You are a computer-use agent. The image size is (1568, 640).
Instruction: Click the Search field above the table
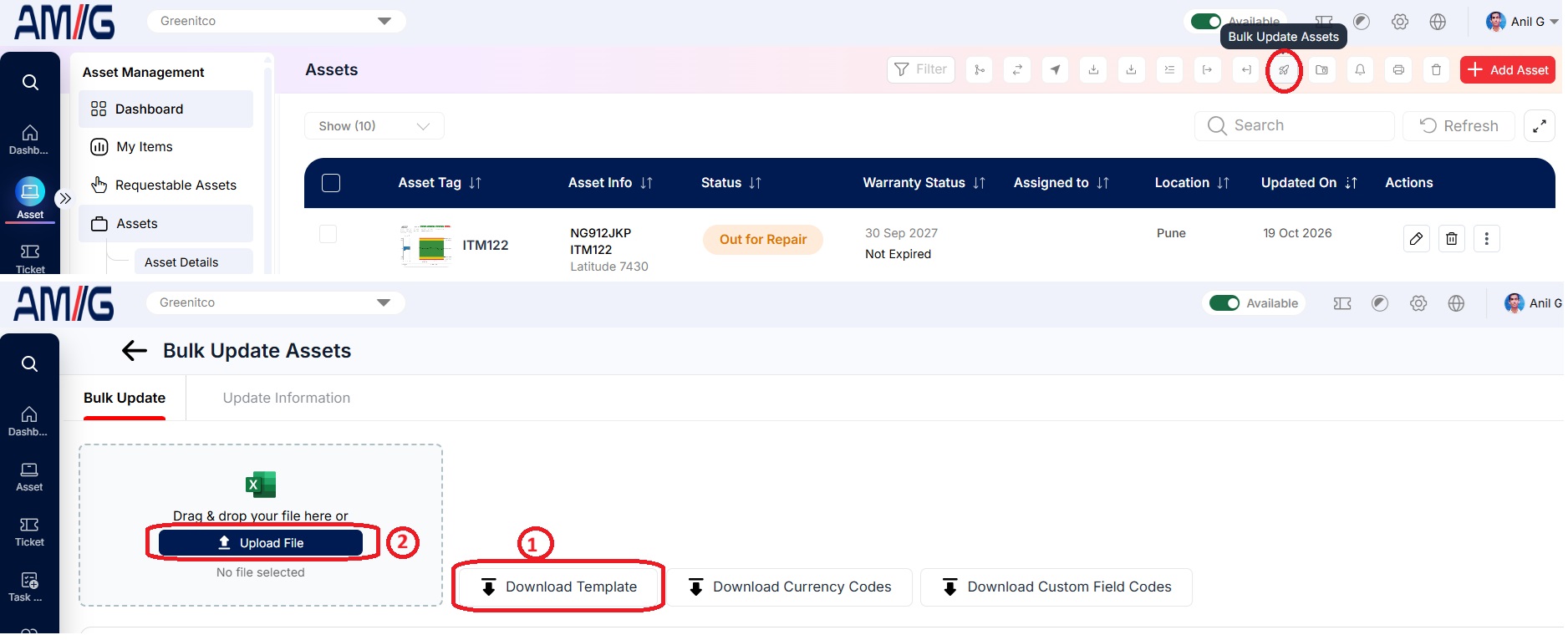1294,126
